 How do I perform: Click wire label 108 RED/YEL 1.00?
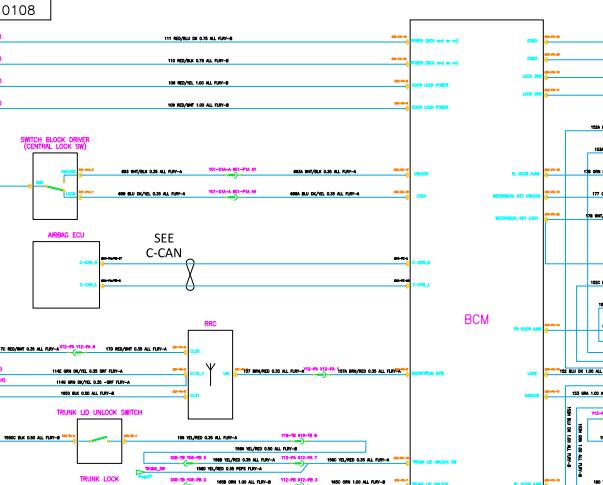(198, 83)
